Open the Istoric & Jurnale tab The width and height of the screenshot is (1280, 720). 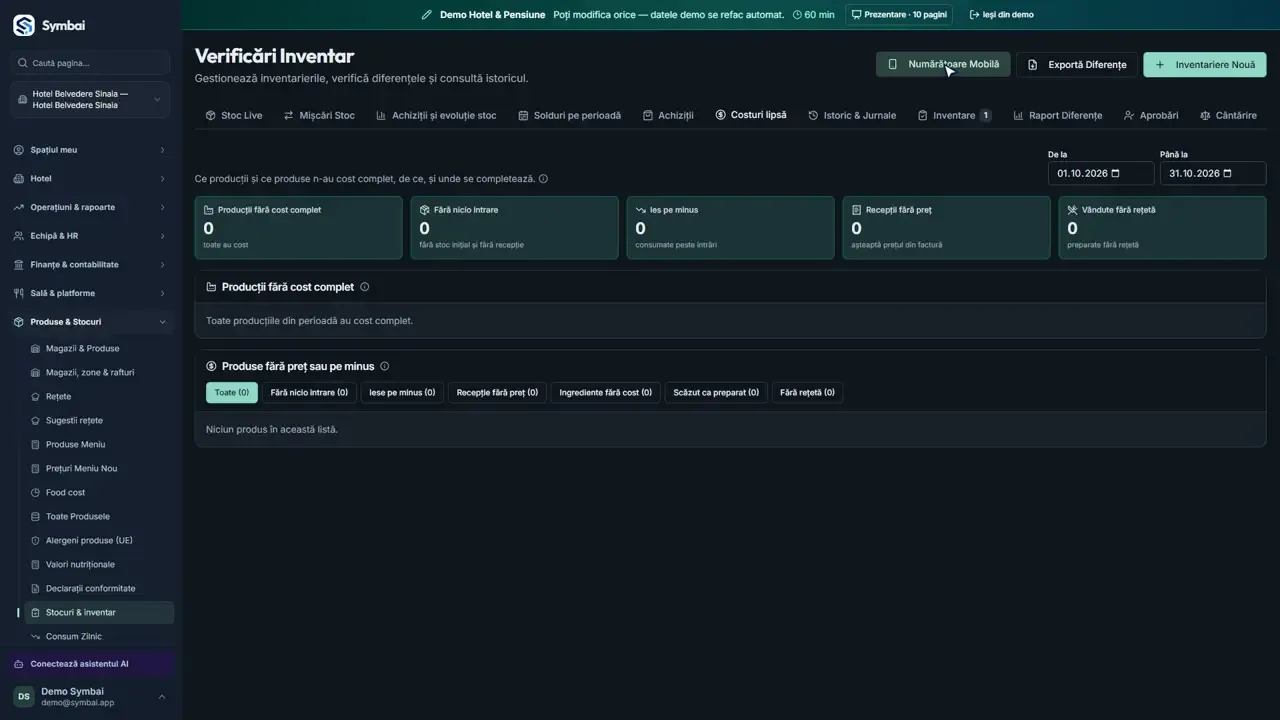[852, 116]
